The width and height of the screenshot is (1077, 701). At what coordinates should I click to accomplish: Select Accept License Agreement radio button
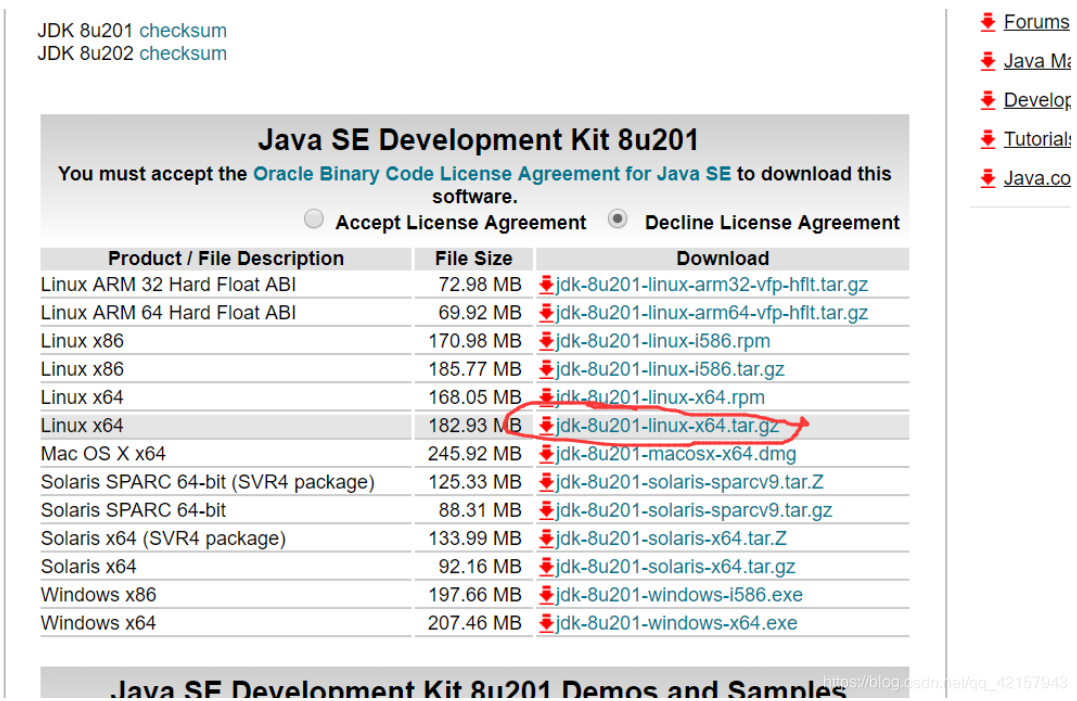[314, 219]
